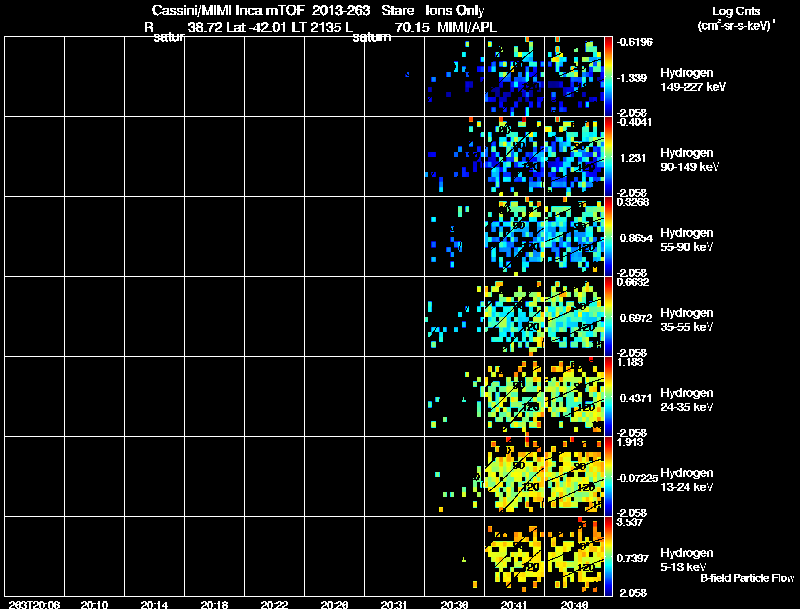
Task: Click the -0.4041 color scale value
Action: [x=634, y=122]
